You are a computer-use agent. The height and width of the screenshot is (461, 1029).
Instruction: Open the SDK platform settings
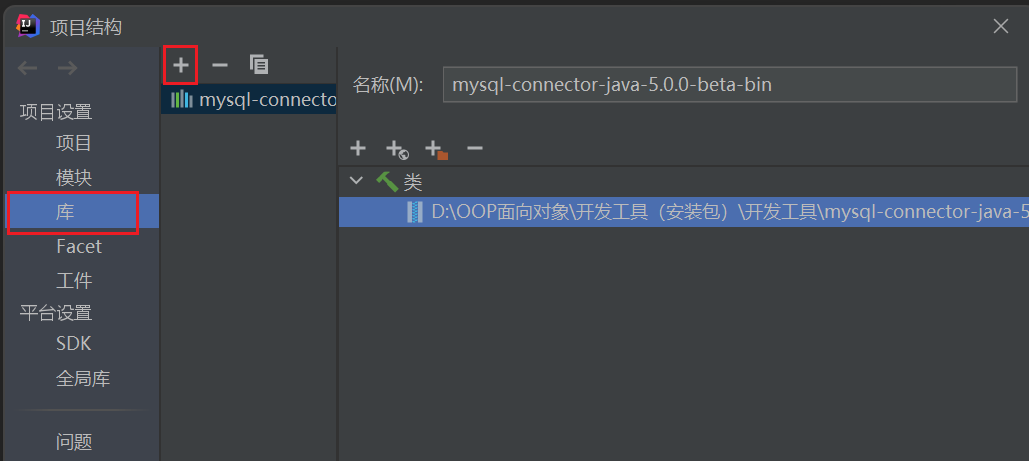pos(74,343)
